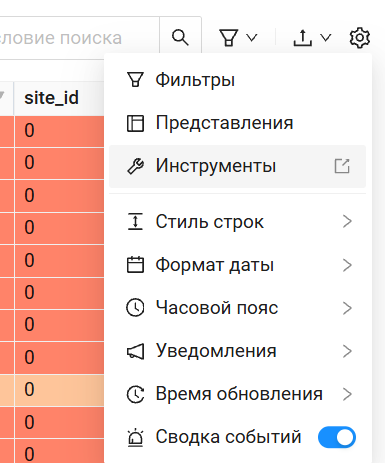
Task: Expand the export dropdown chevron
Action: tap(326, 37)
